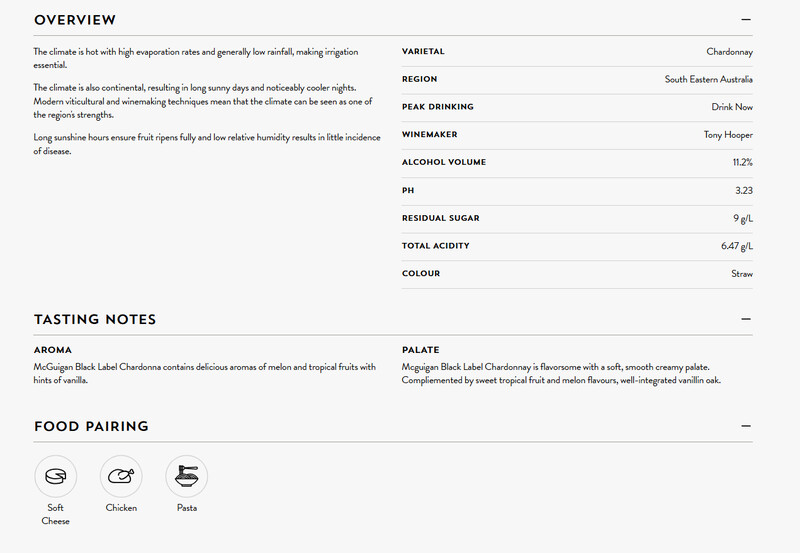Click the Food Pairing heading
This screenshot has height=553, width=800.
(91, 427)
